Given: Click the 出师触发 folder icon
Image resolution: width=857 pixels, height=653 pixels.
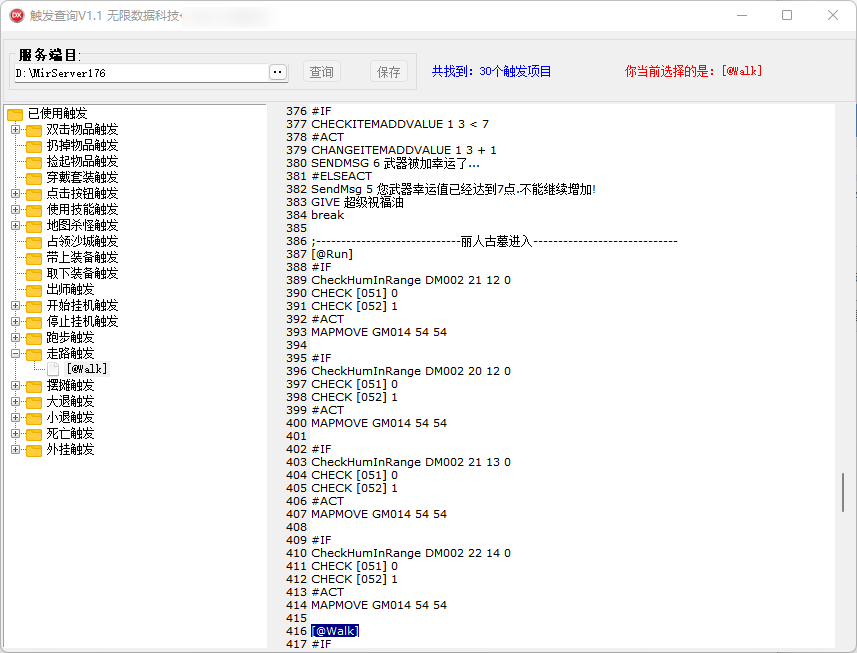Looking at the screenshot, I should (34, 290).
